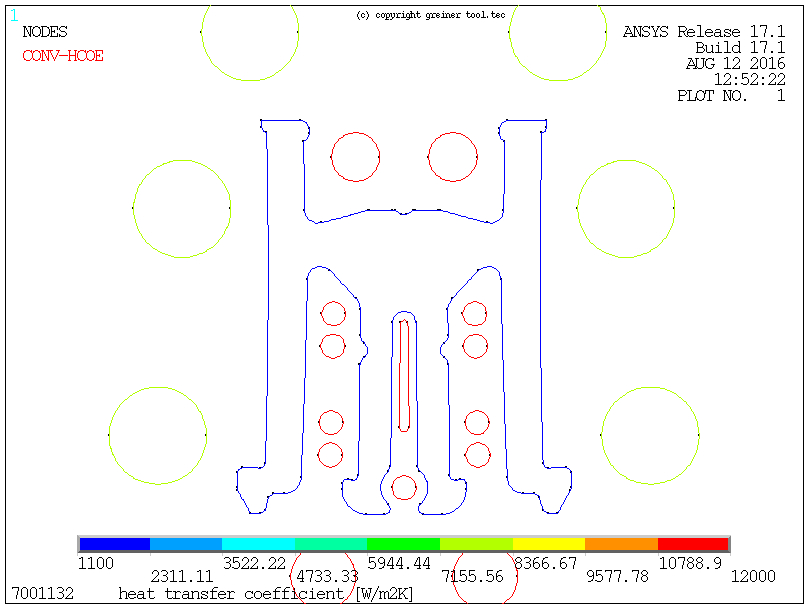Click the 8366.67 legend value

546,563
